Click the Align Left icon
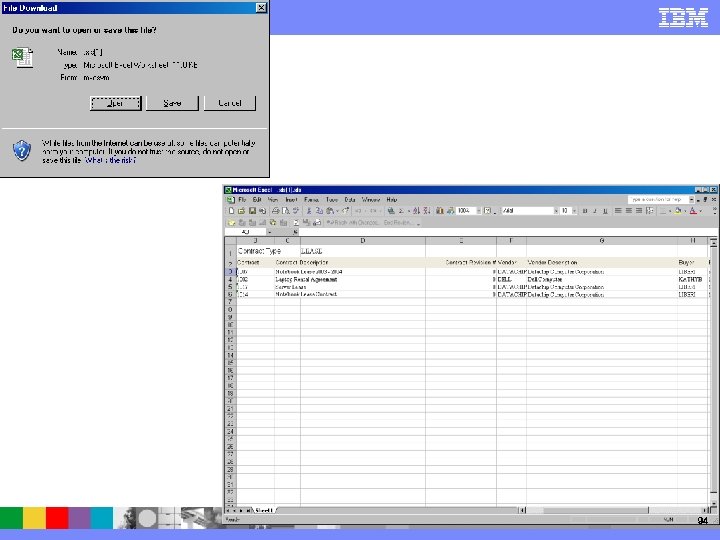Screen dimensions: 720x540 [x=618, y=210]
